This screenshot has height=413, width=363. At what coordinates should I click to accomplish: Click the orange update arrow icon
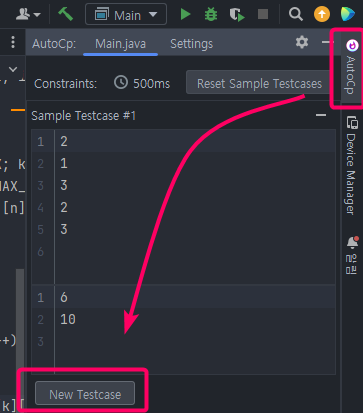(x=322, y=14)
